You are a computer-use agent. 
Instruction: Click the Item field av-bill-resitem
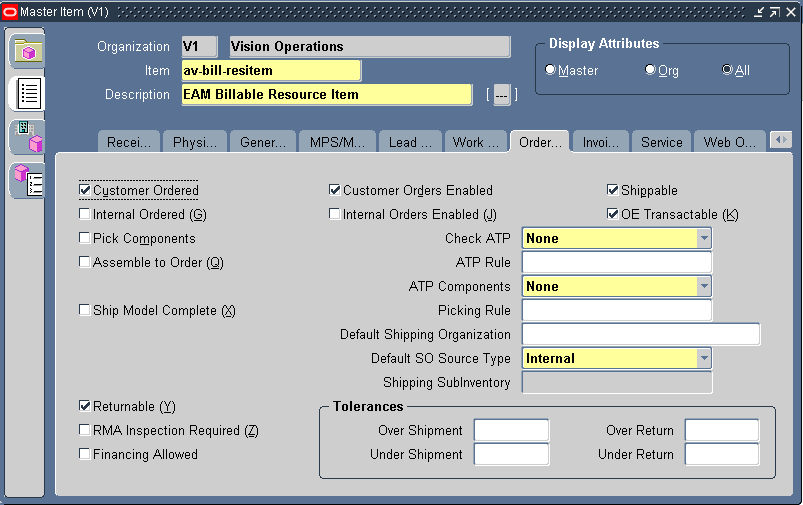271,70
